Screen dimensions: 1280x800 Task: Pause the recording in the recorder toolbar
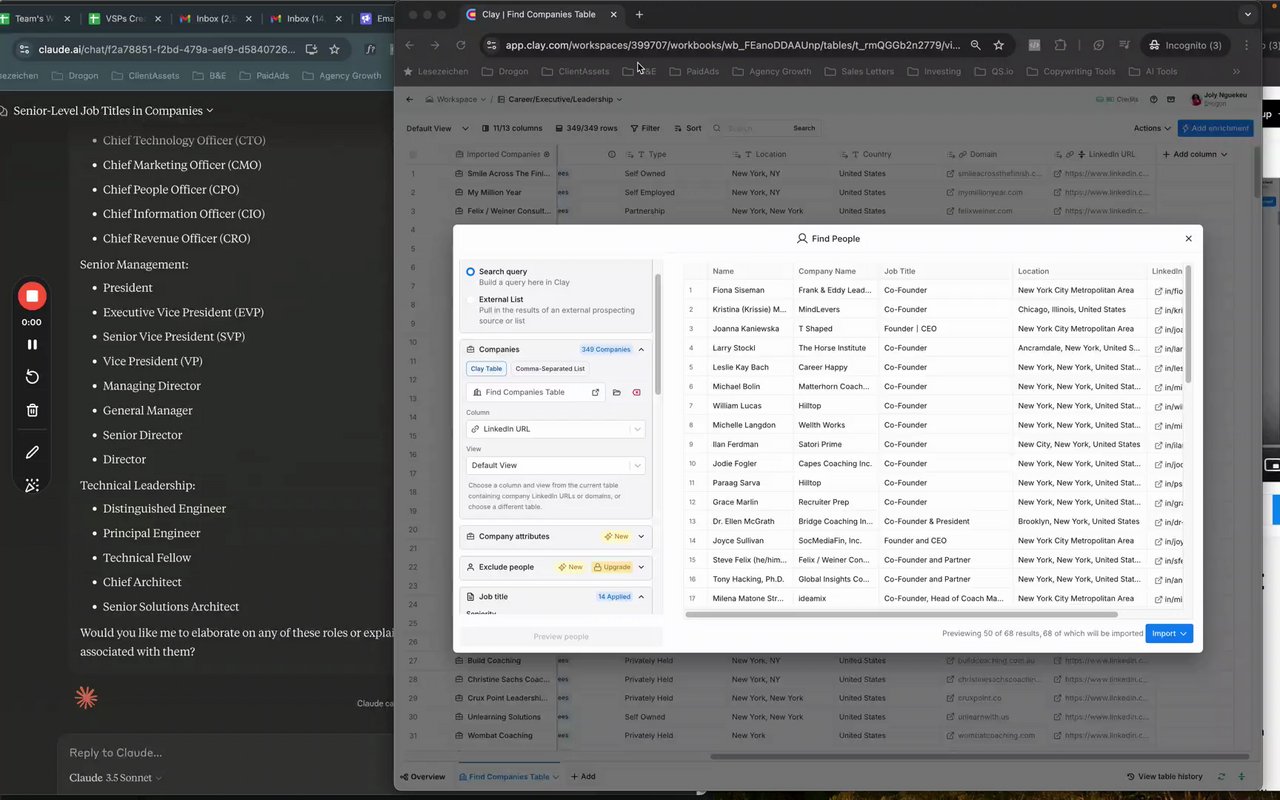pyautogui.click(x=32, y=344)
